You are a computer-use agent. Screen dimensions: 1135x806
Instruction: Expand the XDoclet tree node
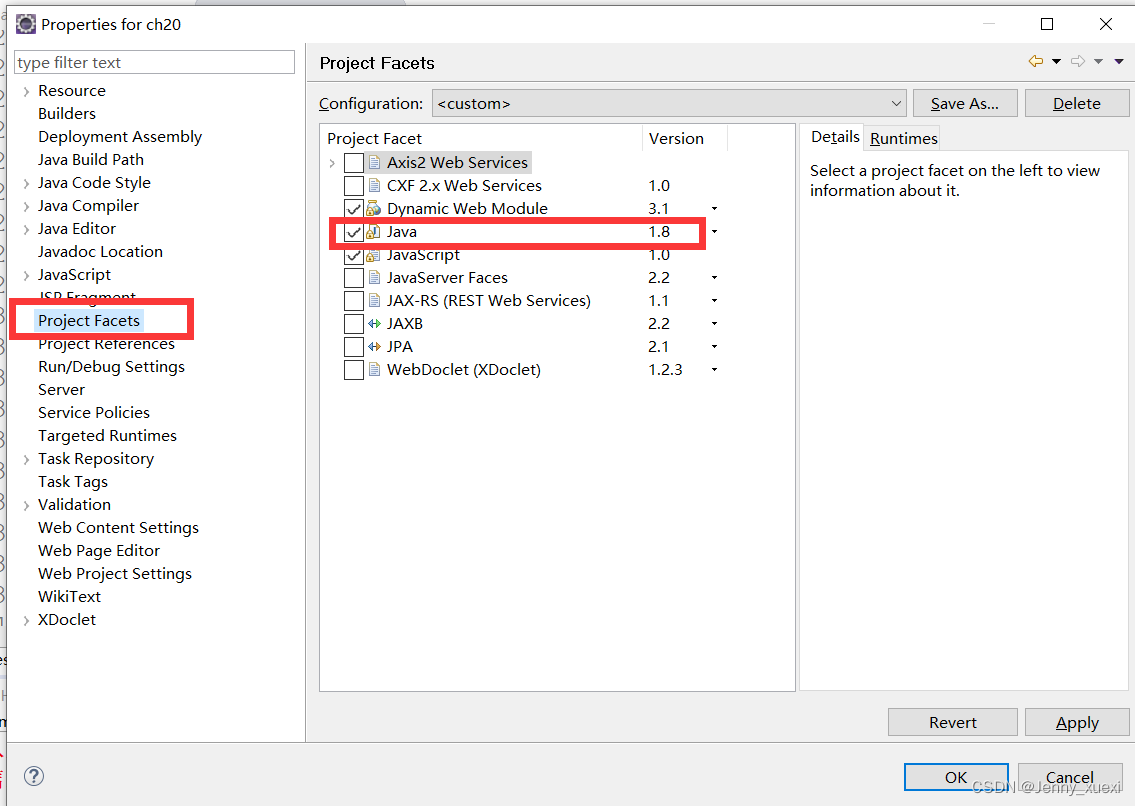coord(26,621)
